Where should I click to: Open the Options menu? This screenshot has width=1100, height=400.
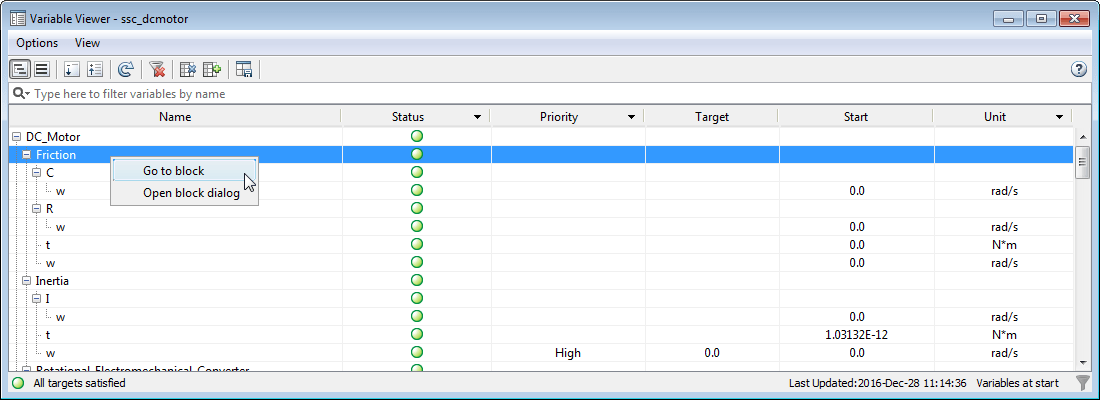(37, 43)
